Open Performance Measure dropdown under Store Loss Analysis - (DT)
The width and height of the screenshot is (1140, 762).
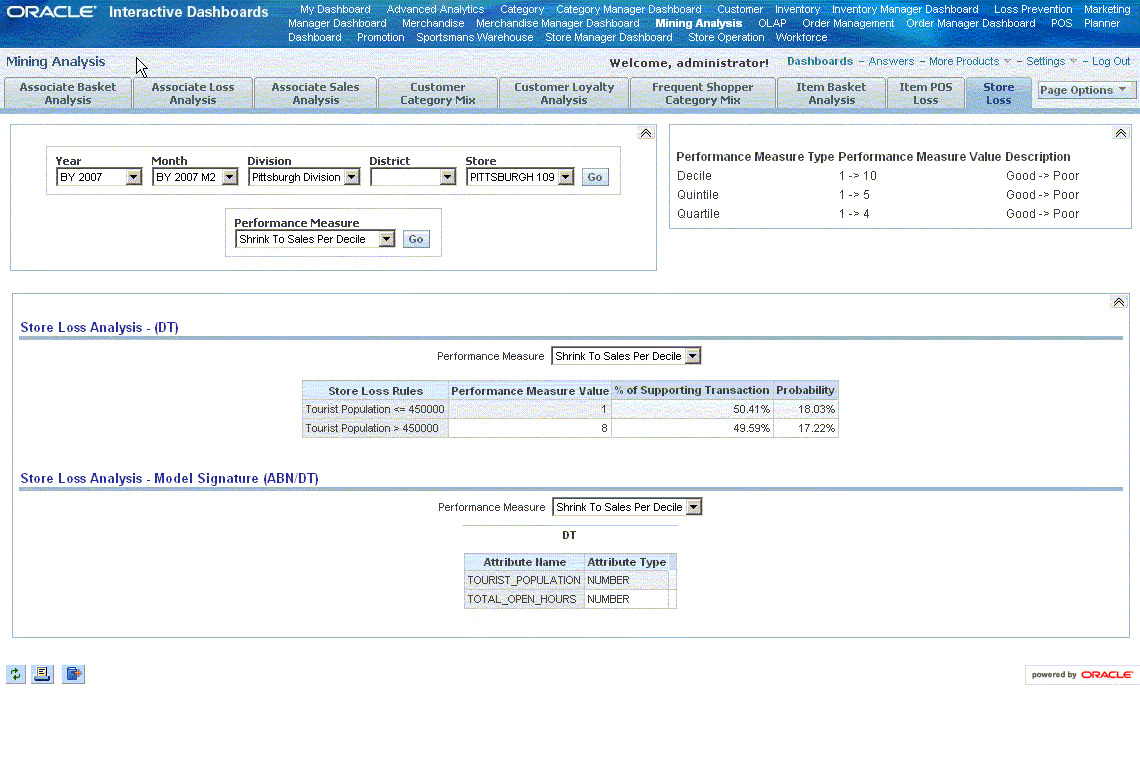(625, 356)
